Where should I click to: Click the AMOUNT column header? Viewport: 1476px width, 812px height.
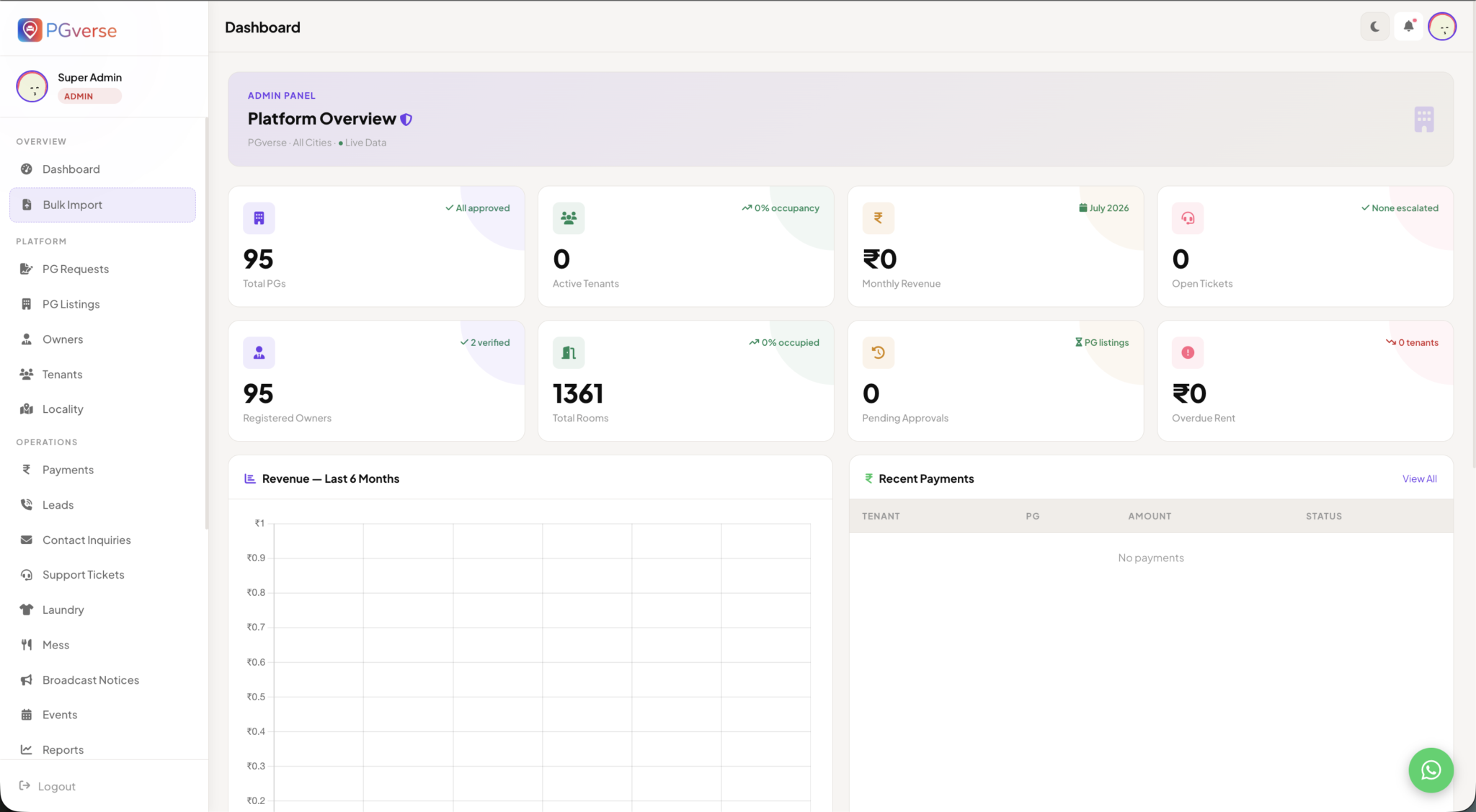click(1150, 517)
